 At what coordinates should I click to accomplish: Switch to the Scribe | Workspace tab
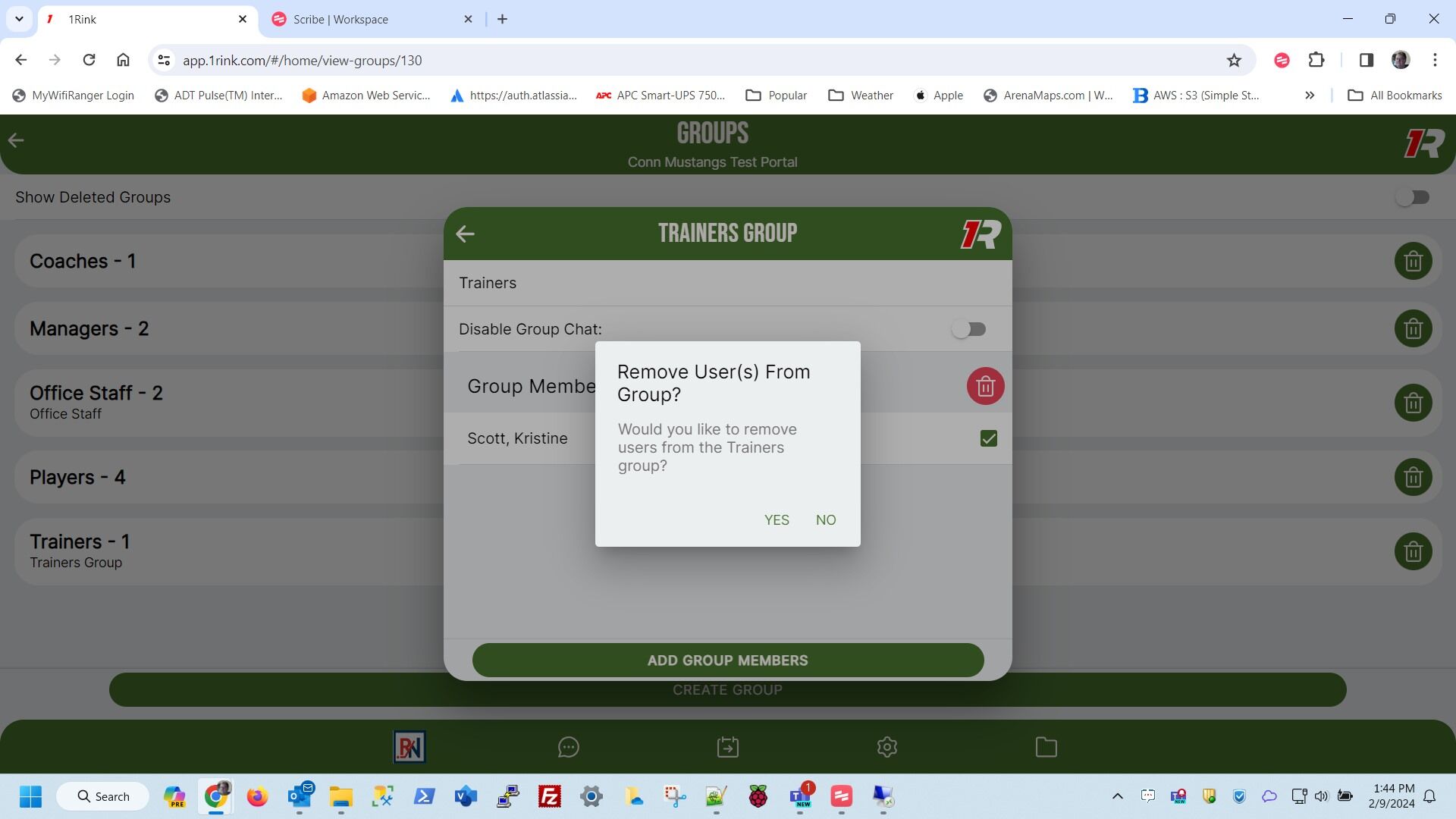340,20
